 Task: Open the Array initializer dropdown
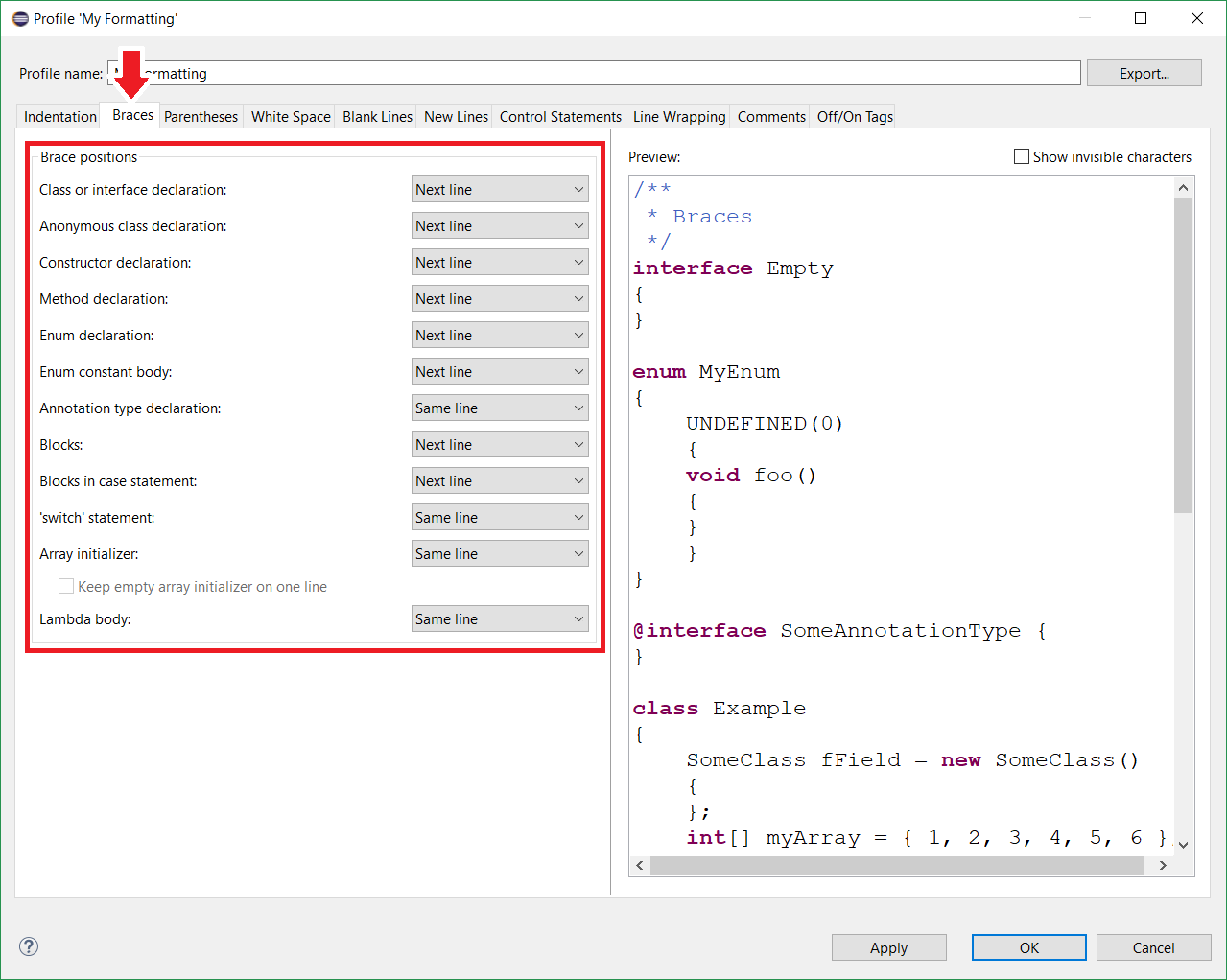point(500,553)
